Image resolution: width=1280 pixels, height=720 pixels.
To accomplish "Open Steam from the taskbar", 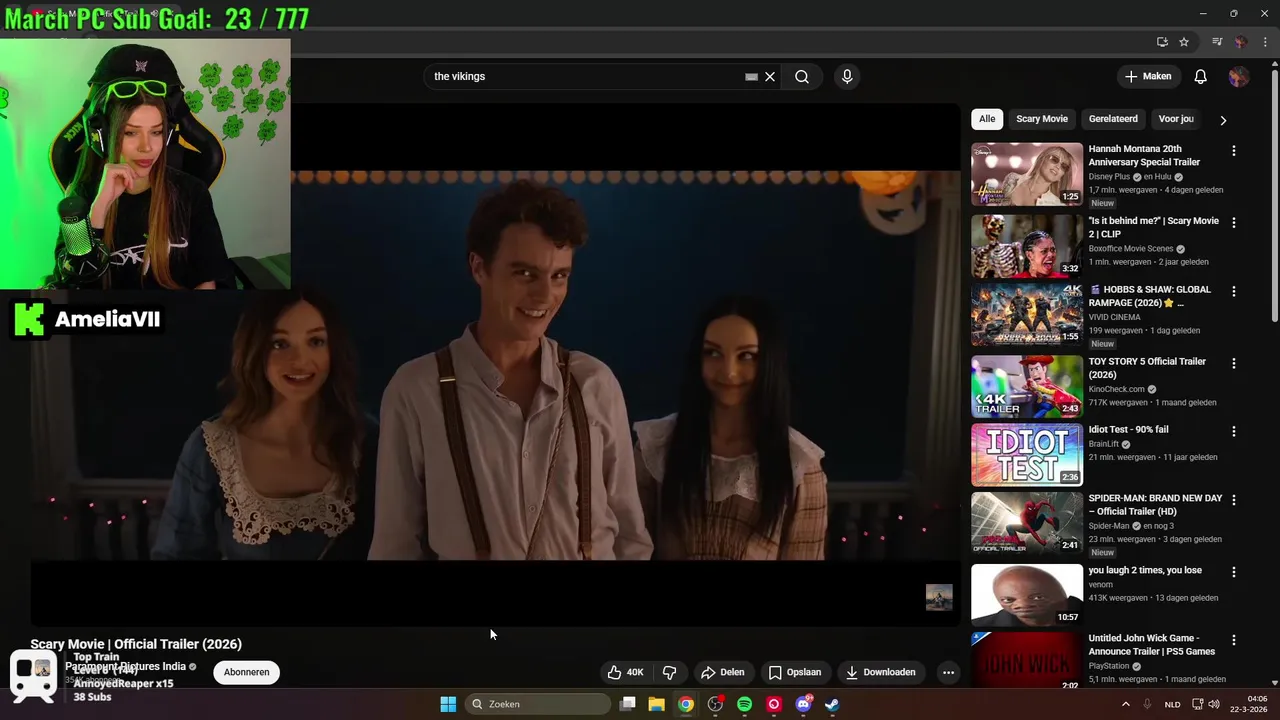I will coord(832,704).
